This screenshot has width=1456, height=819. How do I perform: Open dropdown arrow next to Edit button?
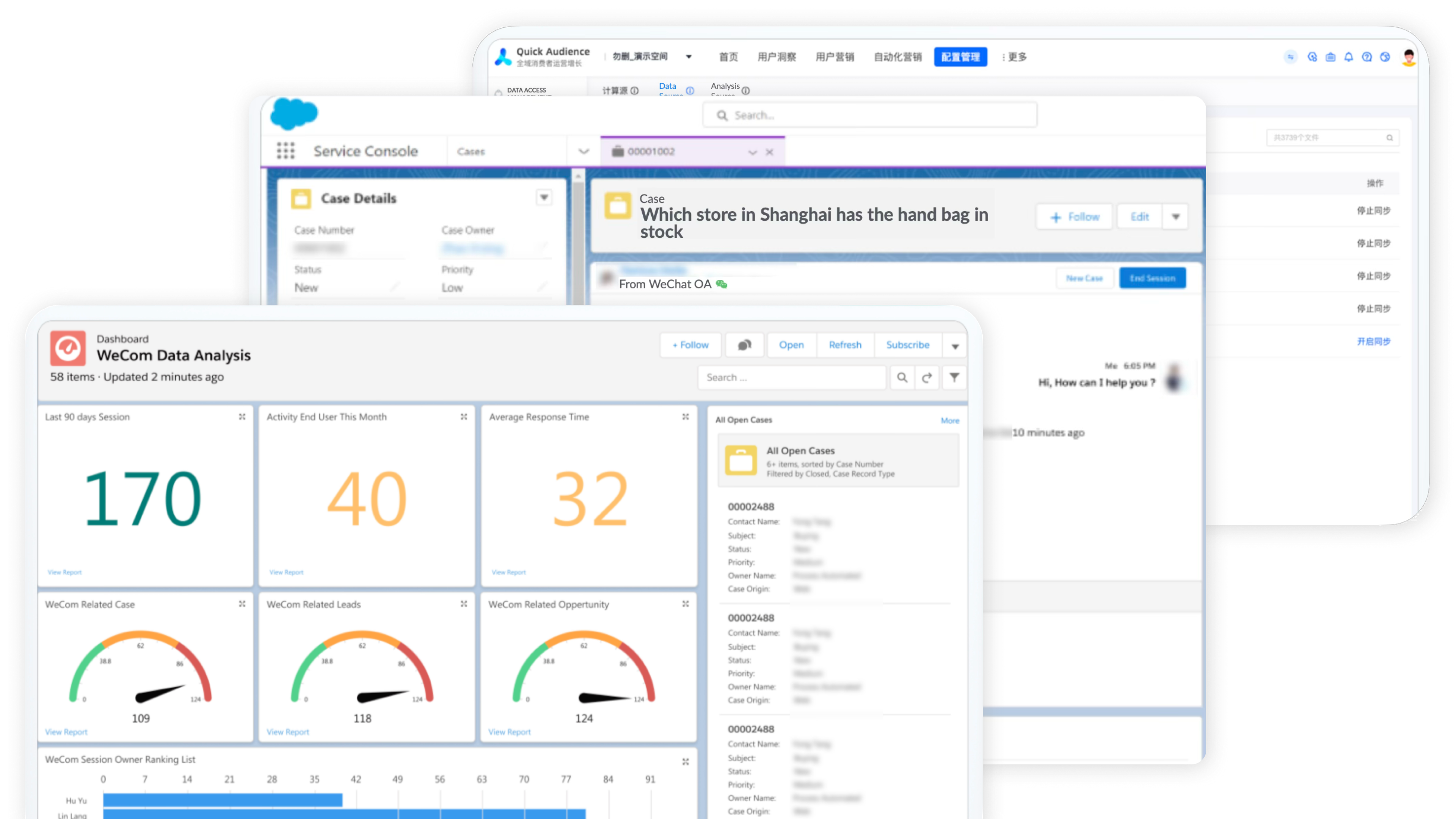coord(1176,217)
